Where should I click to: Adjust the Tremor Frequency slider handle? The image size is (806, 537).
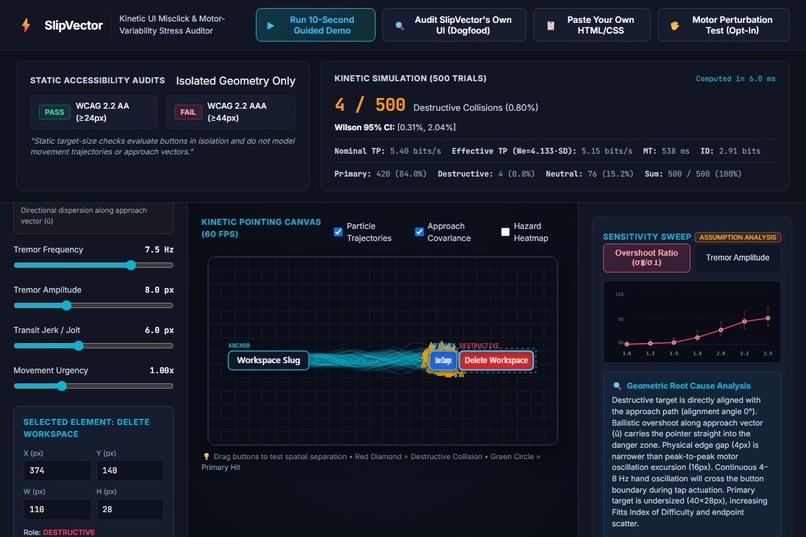click(x=131, y=265)
